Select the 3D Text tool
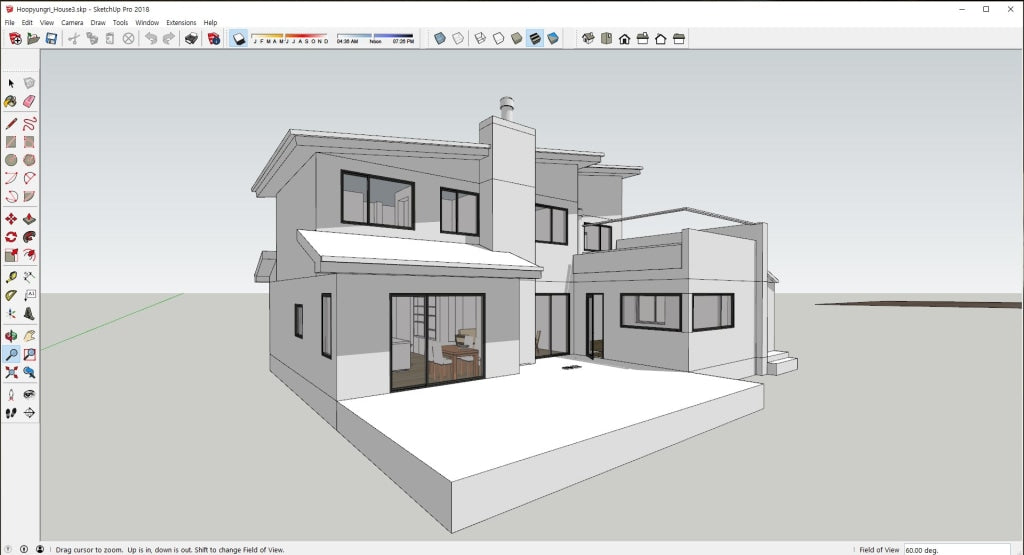This screenshot has width=1024, height=555. [29, 314]
